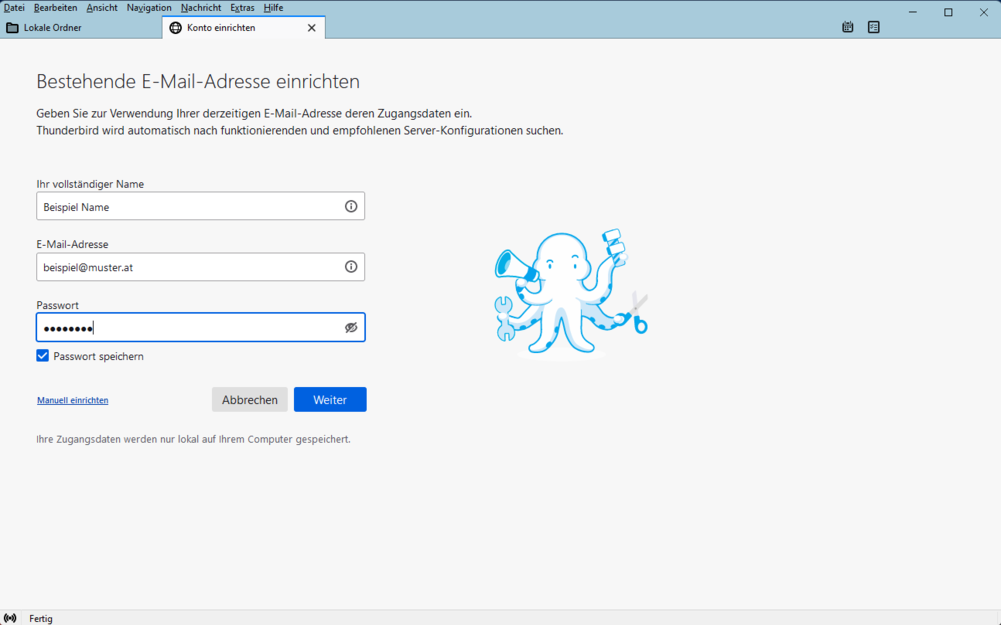Open the Ansicht menu
The width and height of the screenshot is (1001, 625).
click(x=102, y=8)
